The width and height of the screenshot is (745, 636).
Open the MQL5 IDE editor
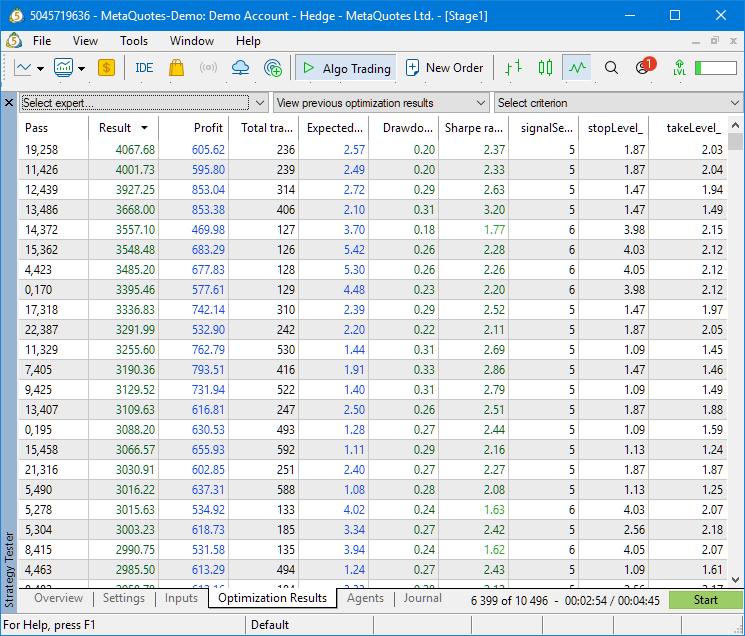144,68
